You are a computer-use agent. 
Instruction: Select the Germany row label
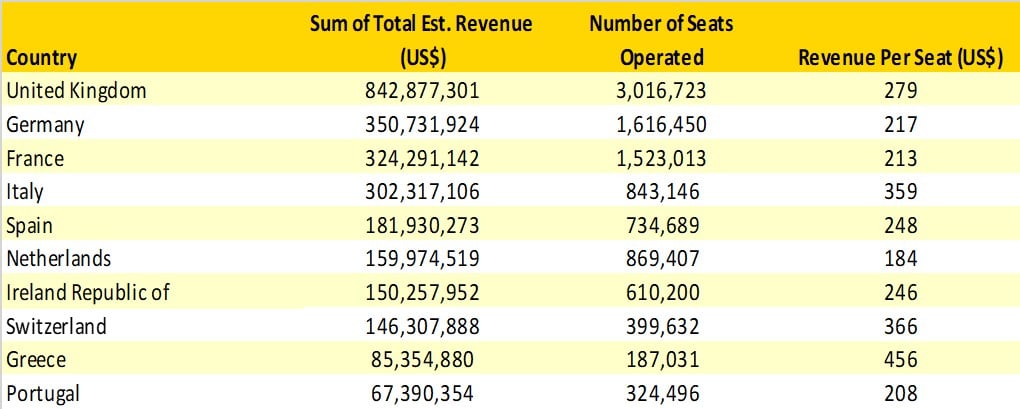[45, 125]
